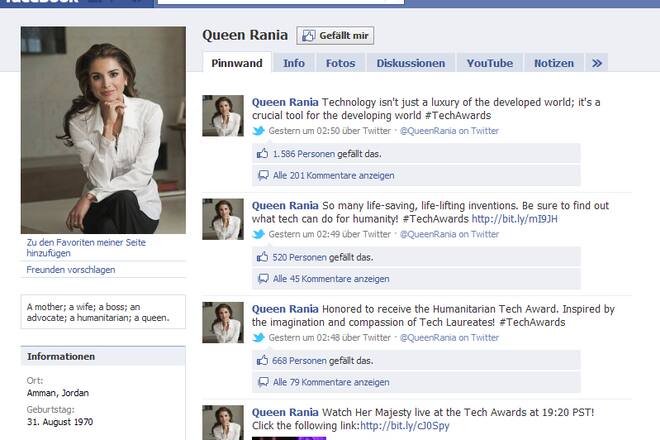Open @QueenRania on Twitter link under 02:50 post

click(x=449, y=131)
